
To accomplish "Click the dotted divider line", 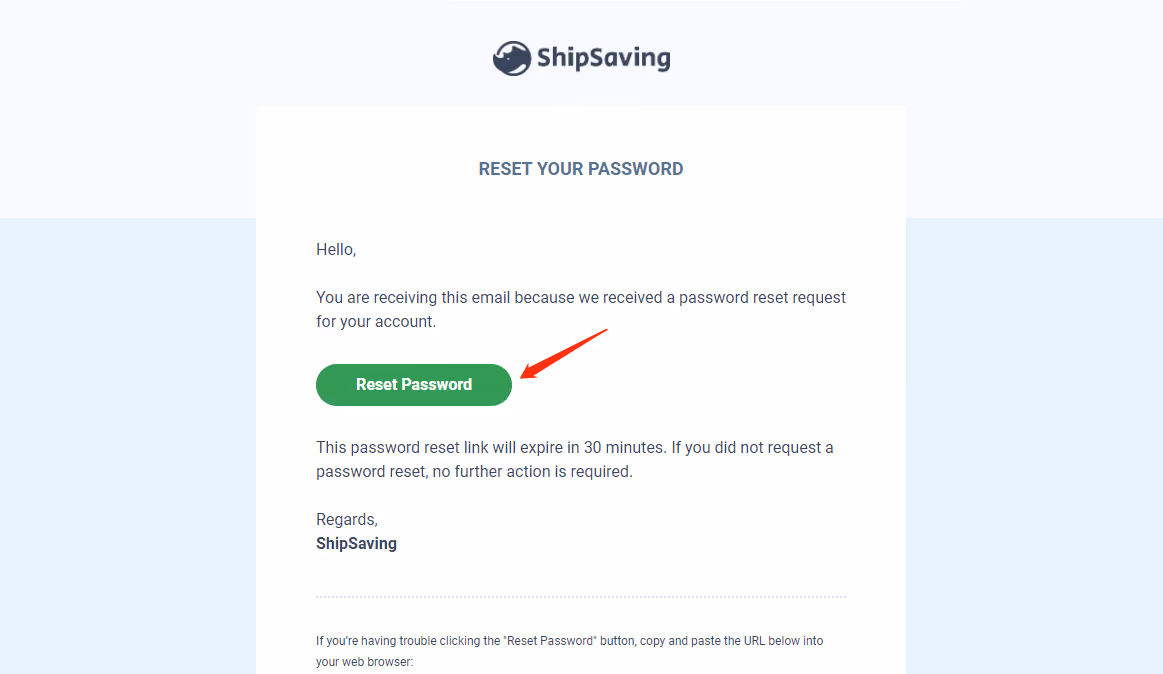I will click(581, 596).
